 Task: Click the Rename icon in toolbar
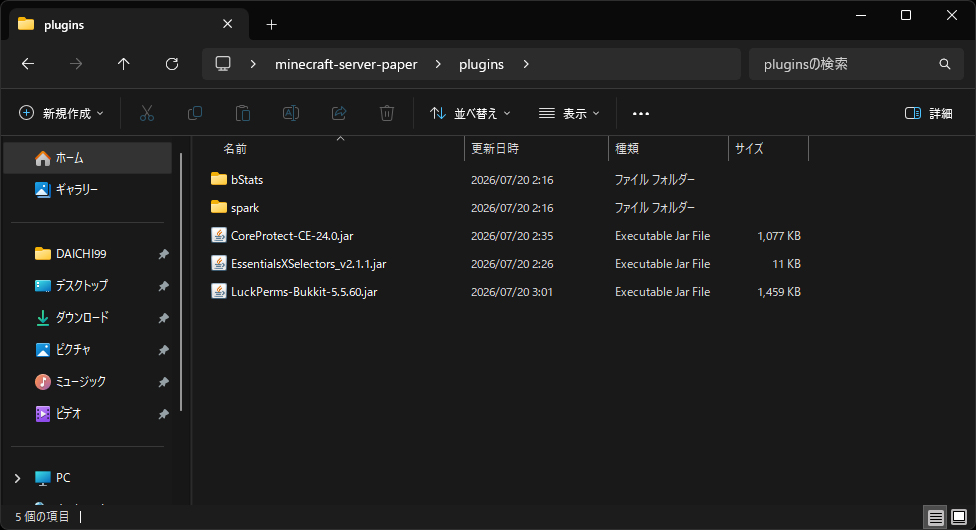[291, 113]
